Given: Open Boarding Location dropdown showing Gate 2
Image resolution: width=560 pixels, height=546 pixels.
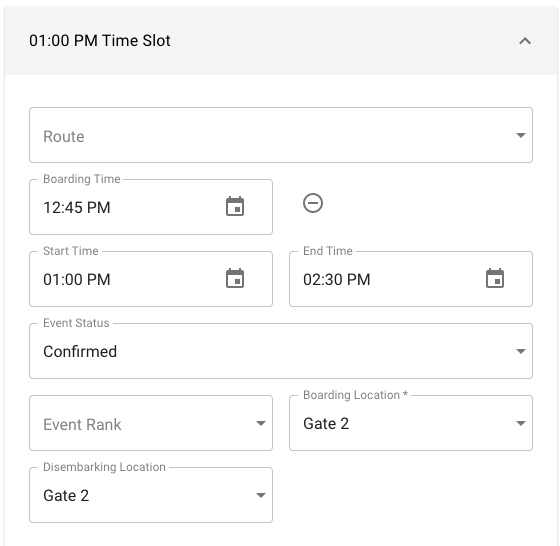Looking at the screenshot, I should click(x=411, y=423).
